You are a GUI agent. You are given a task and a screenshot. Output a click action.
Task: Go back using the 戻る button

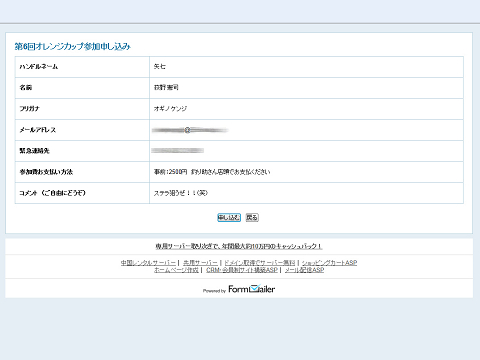252,218
